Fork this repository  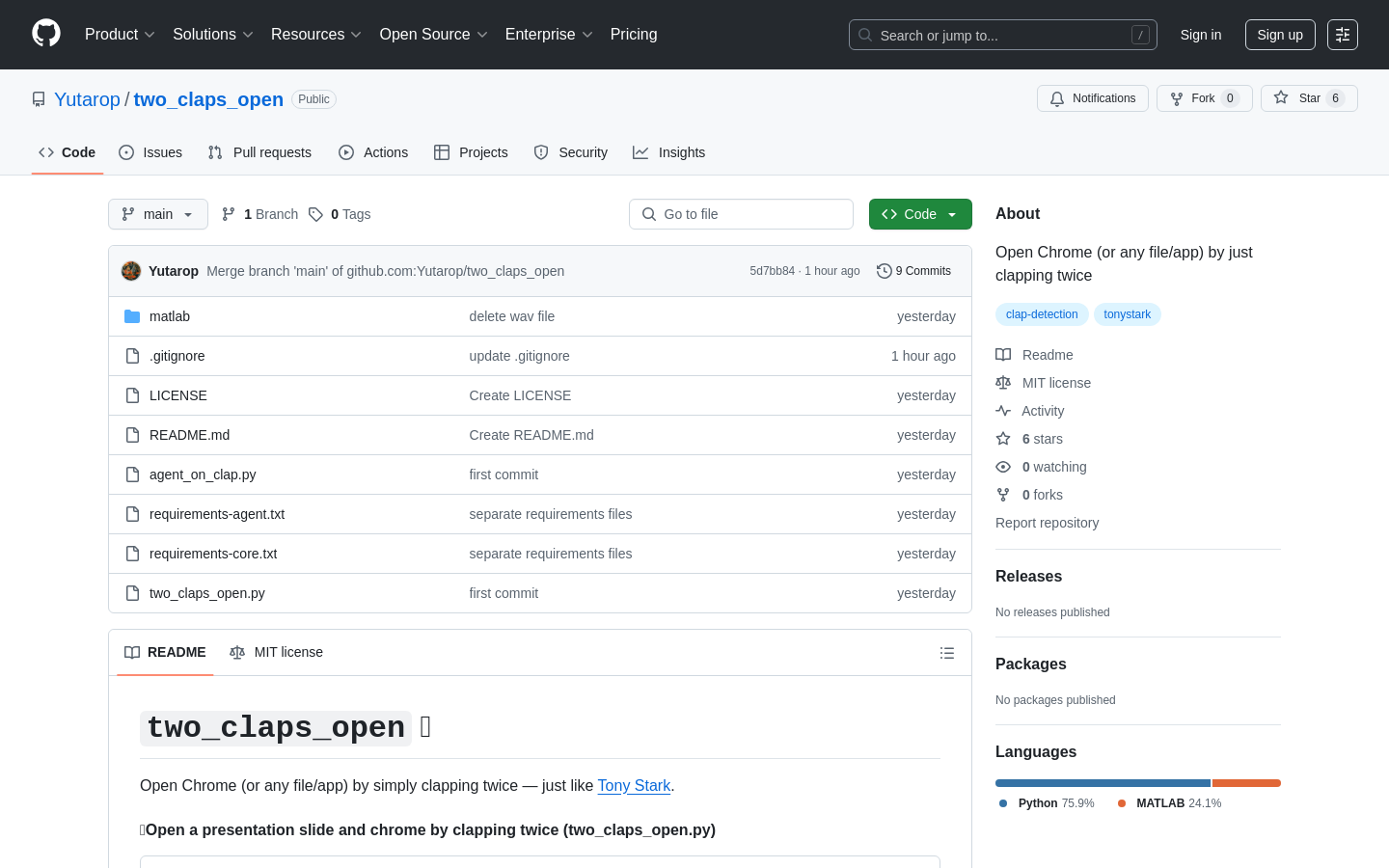click(x=1204, y=98)
